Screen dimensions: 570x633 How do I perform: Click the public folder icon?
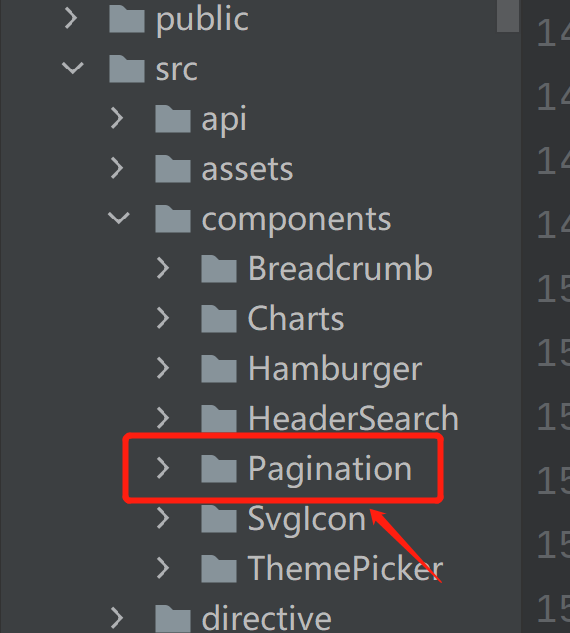[x=127, y=19]
